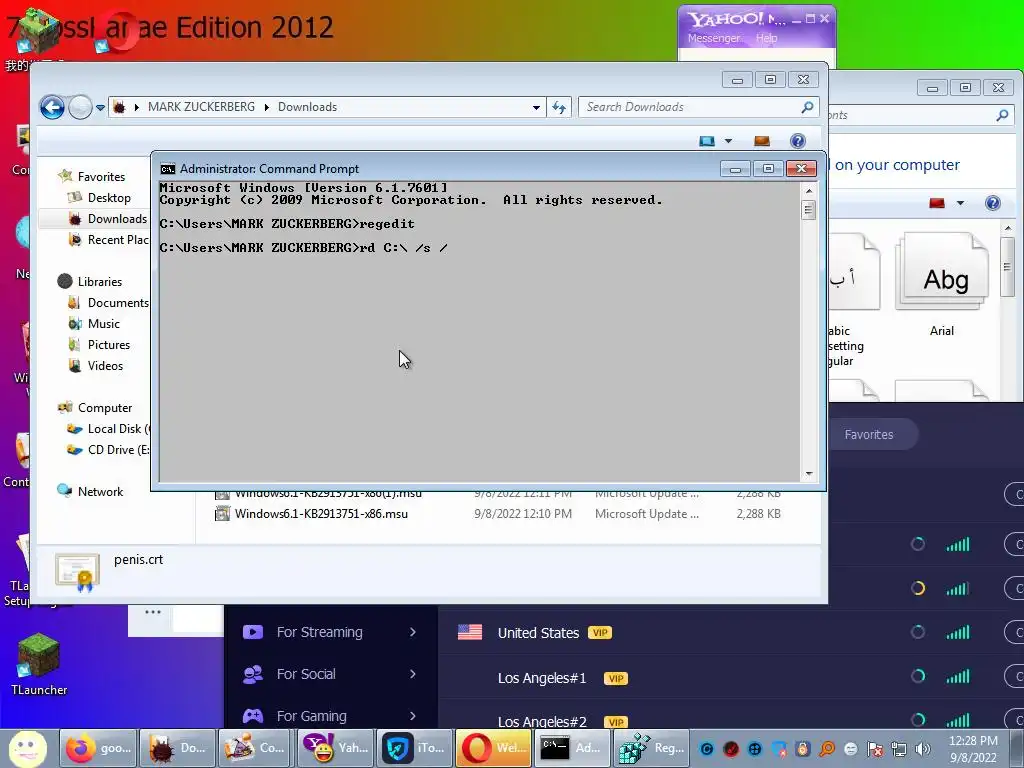Open recent locations dropdown beside Forward arrow
The image size is (1024, 768).
click(100, 107)
